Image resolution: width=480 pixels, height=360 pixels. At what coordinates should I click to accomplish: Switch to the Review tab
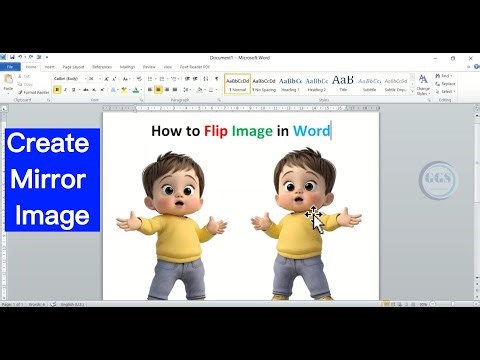(149, 67)
